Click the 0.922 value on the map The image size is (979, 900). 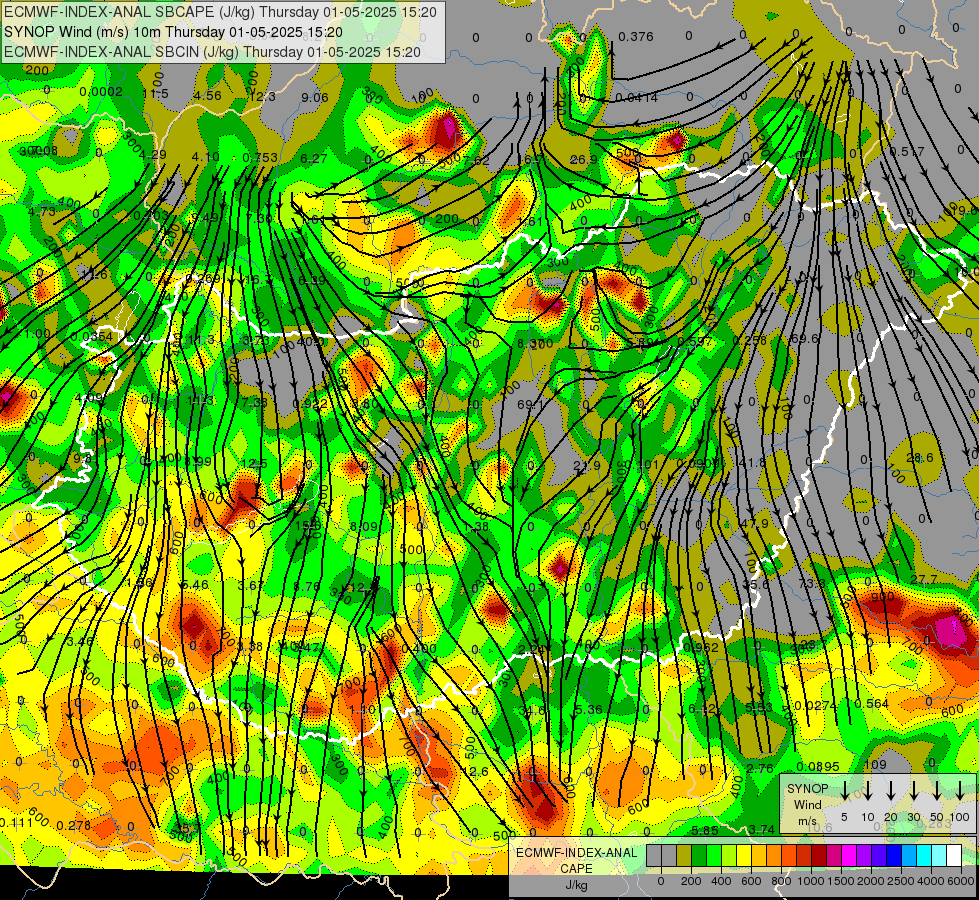click(x=310, y=404)
